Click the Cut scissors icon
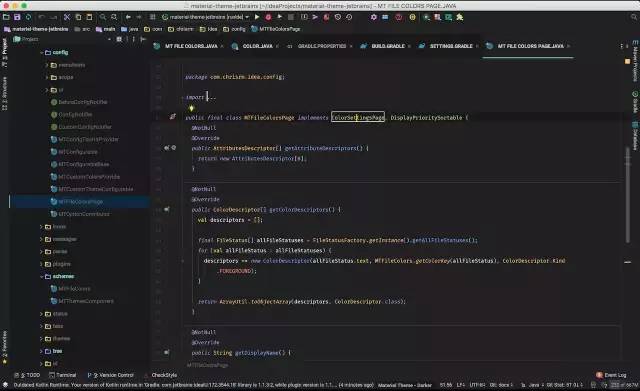 tap(67, 17)
